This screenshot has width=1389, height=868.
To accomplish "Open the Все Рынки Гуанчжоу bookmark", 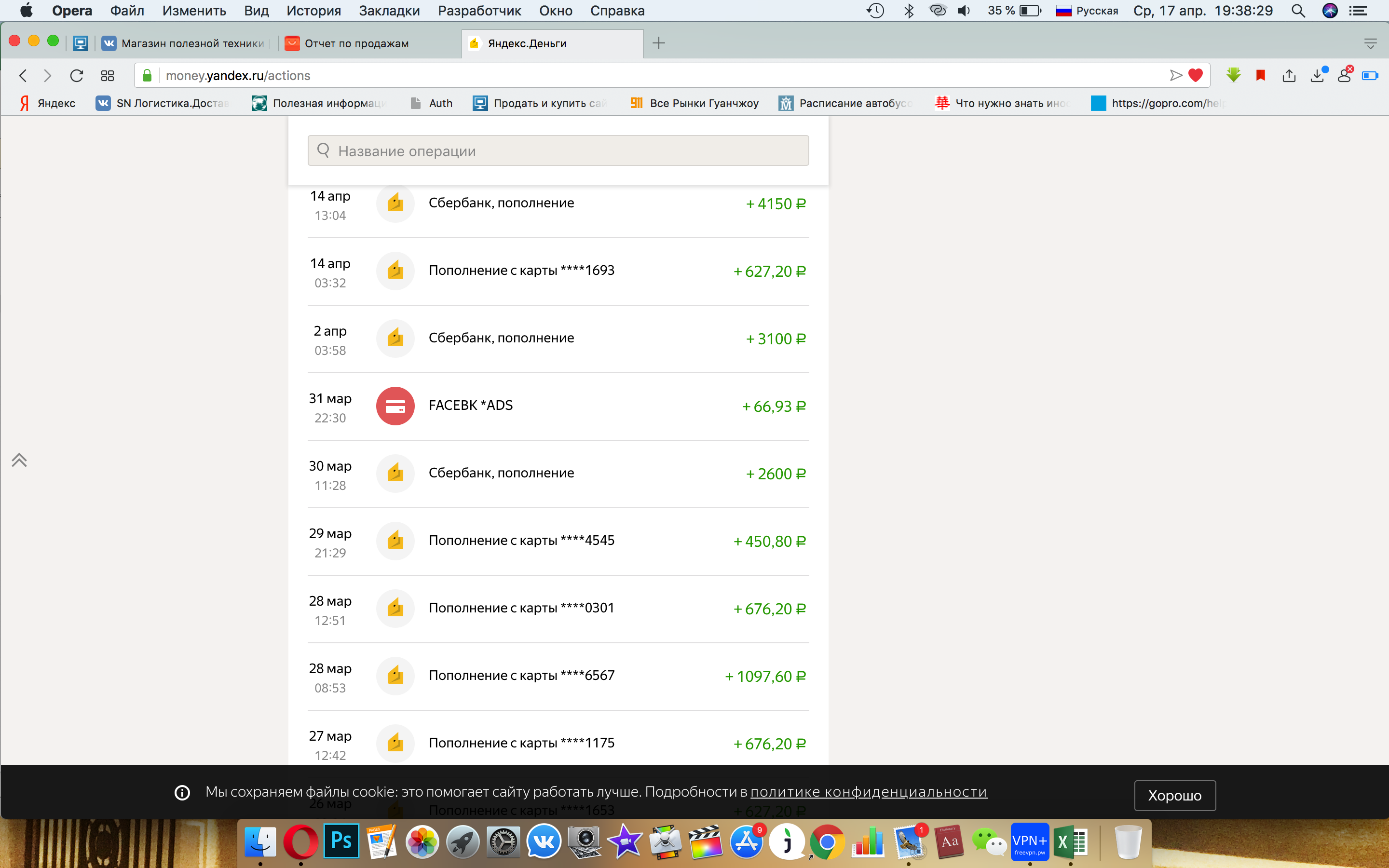I will pyautogui.click(x=694, y=103).
